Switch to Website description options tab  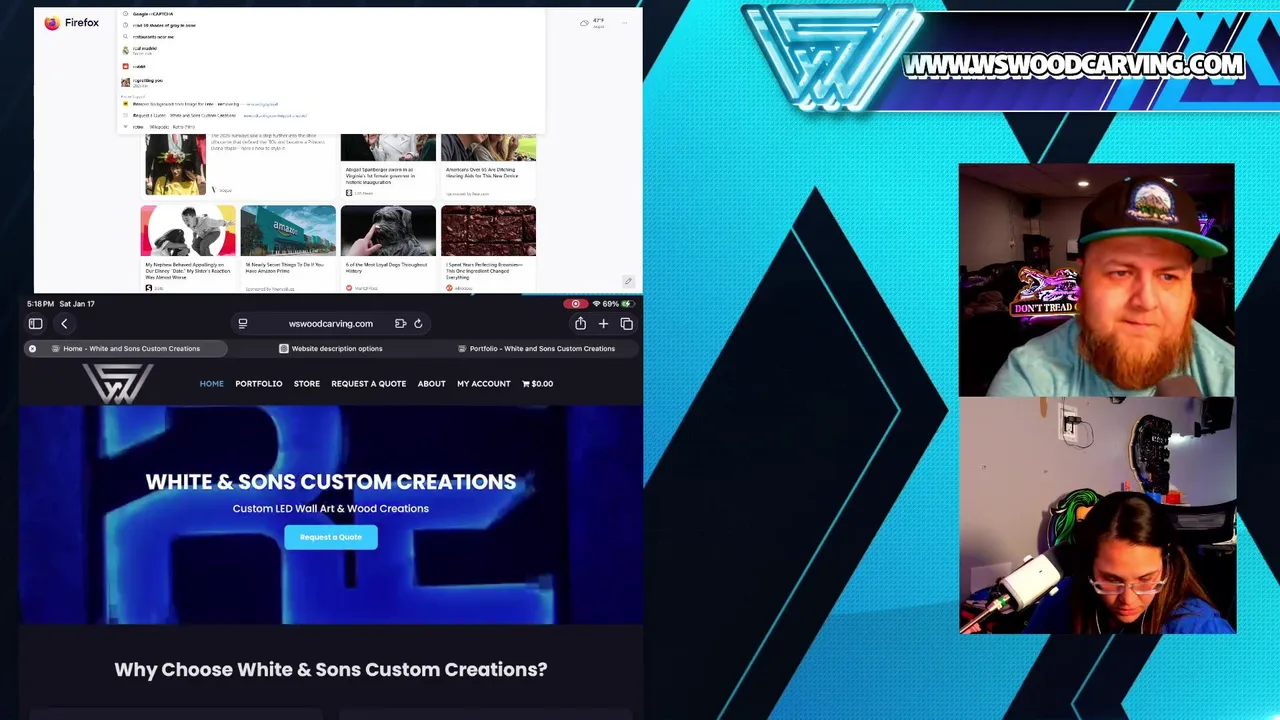330,348
